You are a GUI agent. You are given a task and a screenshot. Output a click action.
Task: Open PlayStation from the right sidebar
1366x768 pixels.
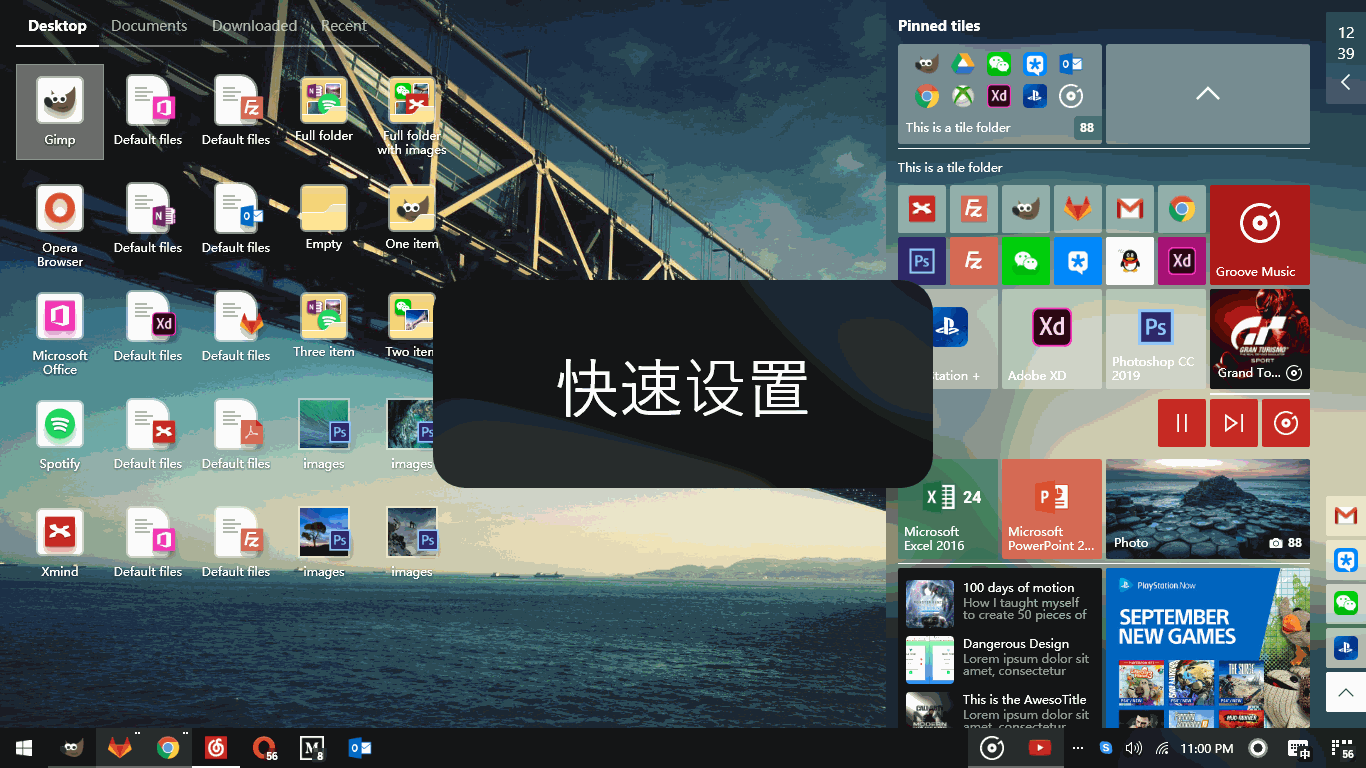(x=1346, y=648)
